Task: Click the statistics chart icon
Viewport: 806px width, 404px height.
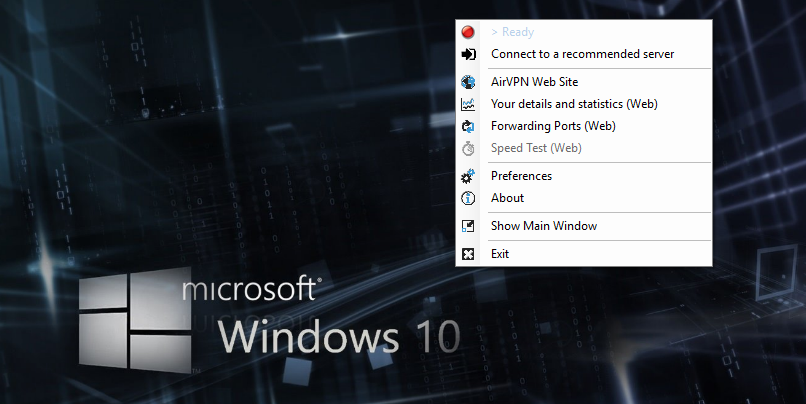Action: [468, 104]
